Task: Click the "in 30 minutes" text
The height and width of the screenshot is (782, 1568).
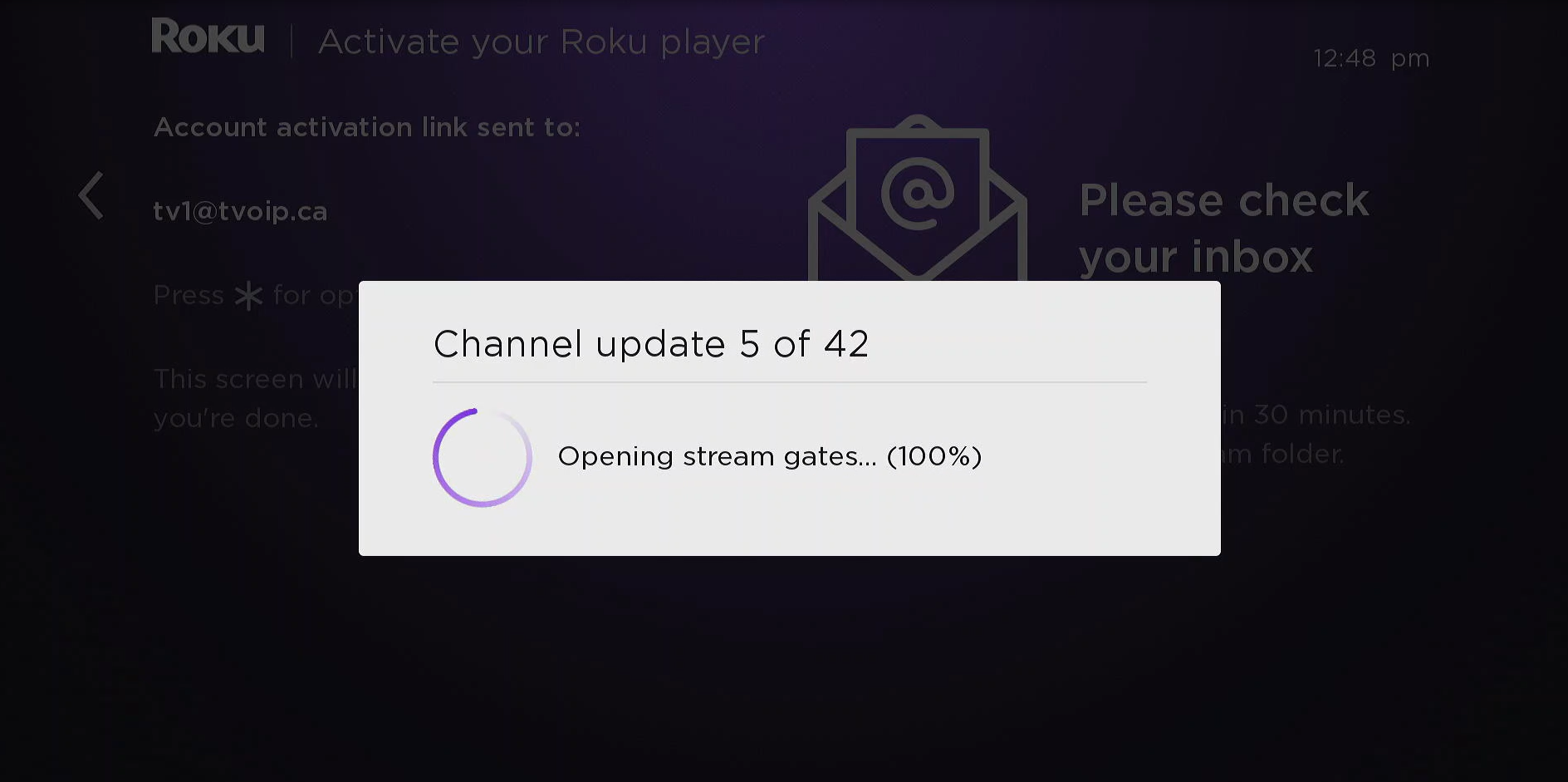Action: (1316, 415)
